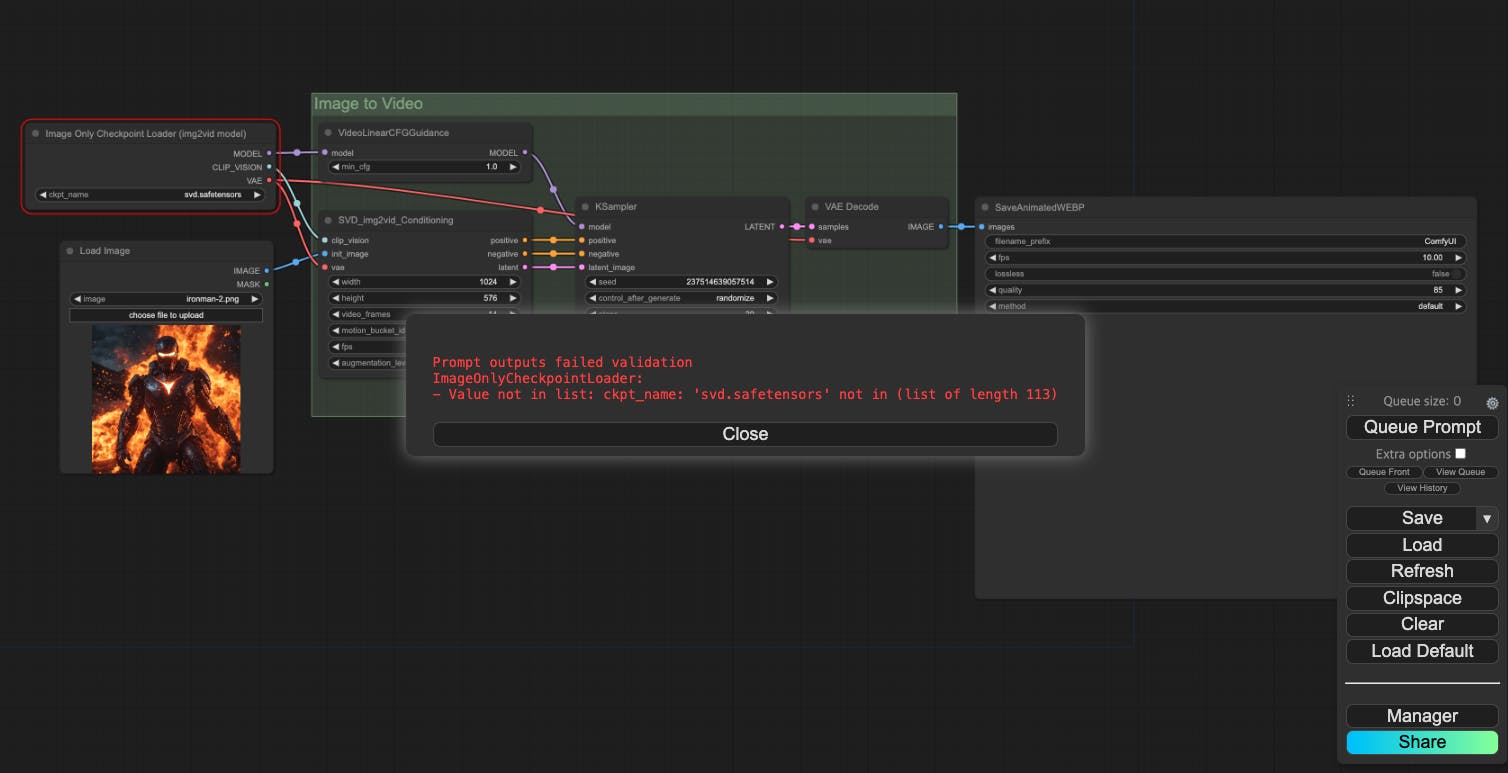Click the MODEL output slot on Checkpoint Loader

pyautogui.click(x=269, y=153)
